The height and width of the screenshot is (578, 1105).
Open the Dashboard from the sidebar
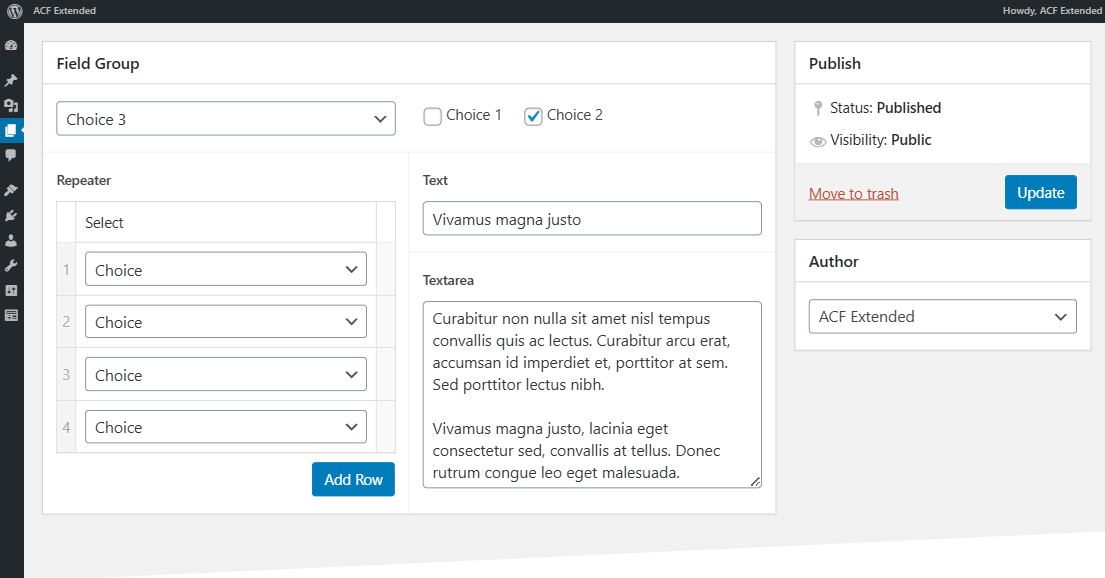click(x=11, y=46)
